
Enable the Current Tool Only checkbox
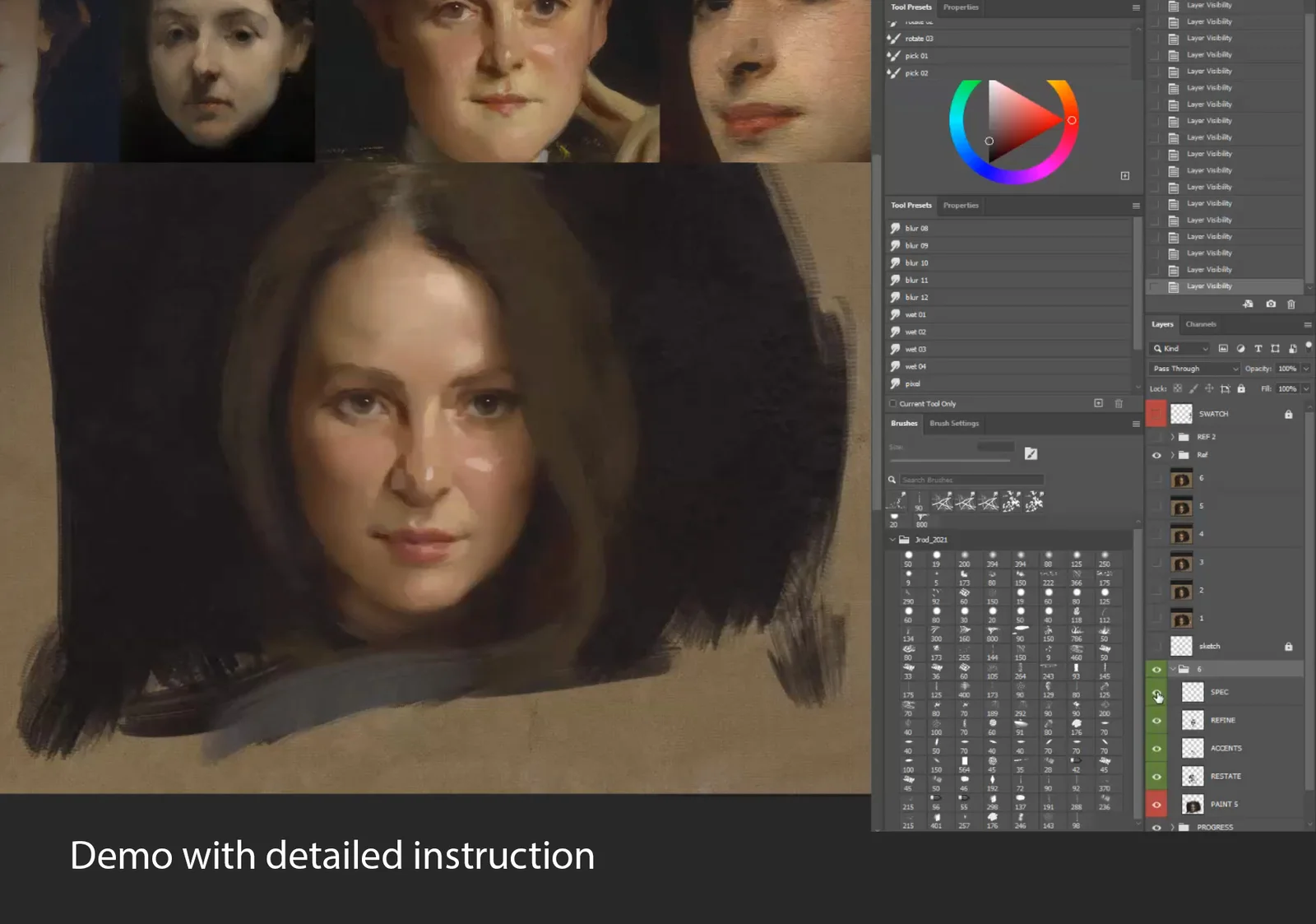coord(894,403)
